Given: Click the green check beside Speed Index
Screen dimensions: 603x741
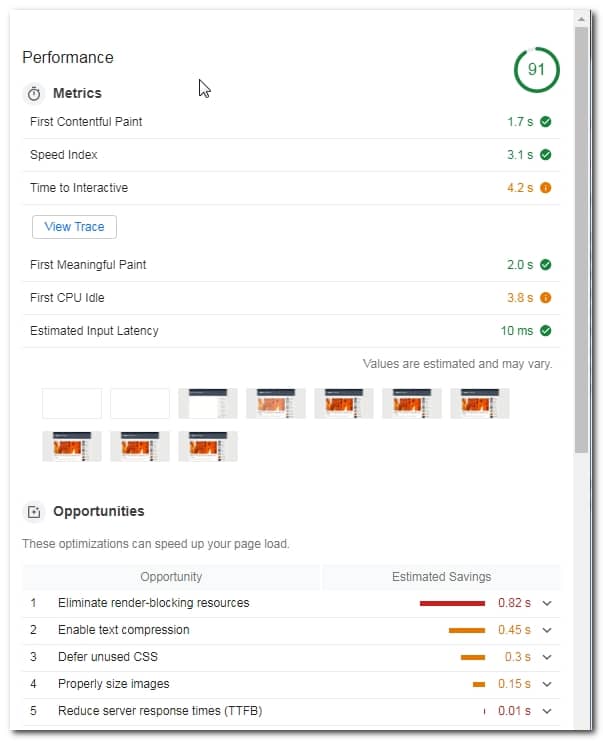Looking at the screenshot, I should (x=545, y=155).
